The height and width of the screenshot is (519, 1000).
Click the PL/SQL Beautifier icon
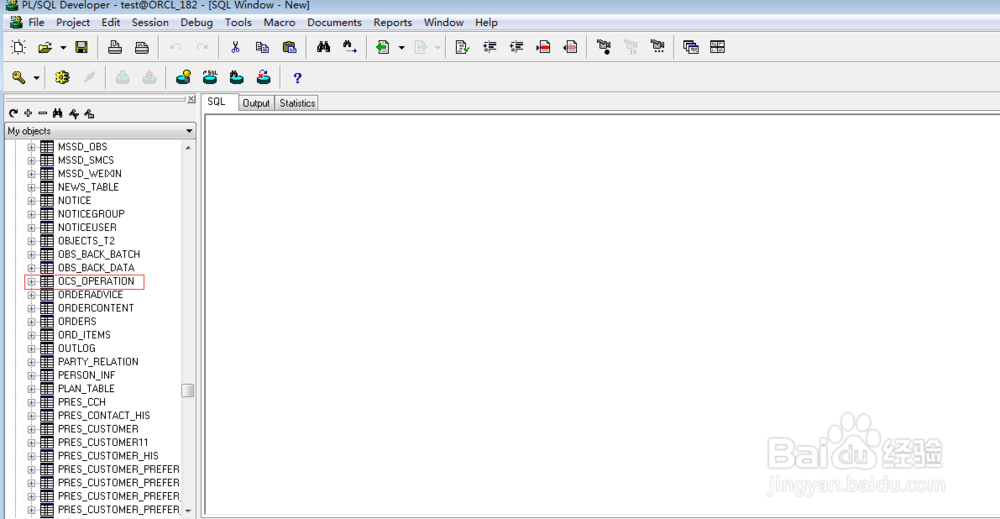tap(462, 47)
